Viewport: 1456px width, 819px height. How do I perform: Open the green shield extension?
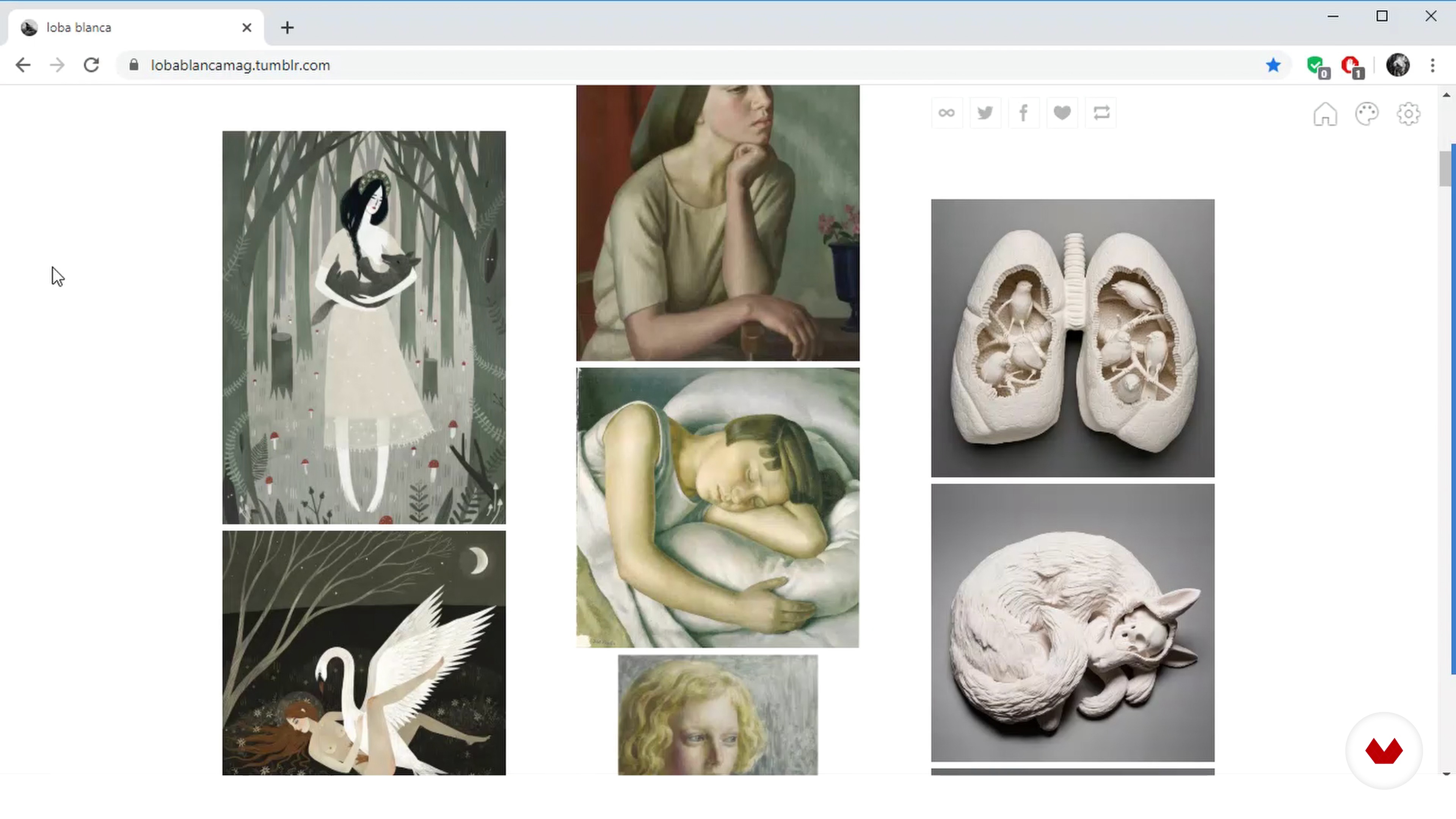[1318, 66]
